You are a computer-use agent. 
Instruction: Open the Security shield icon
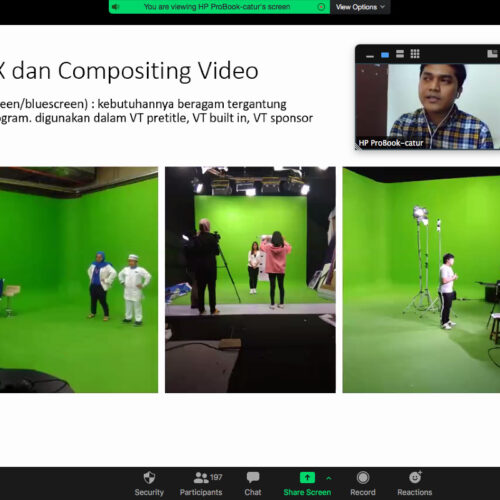click(149, 477)
